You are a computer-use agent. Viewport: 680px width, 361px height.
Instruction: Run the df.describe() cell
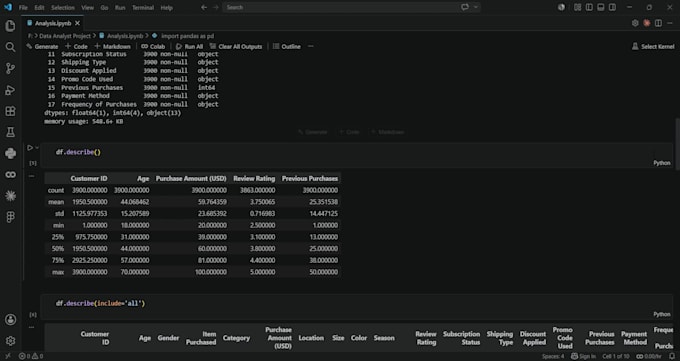(30, 148)
